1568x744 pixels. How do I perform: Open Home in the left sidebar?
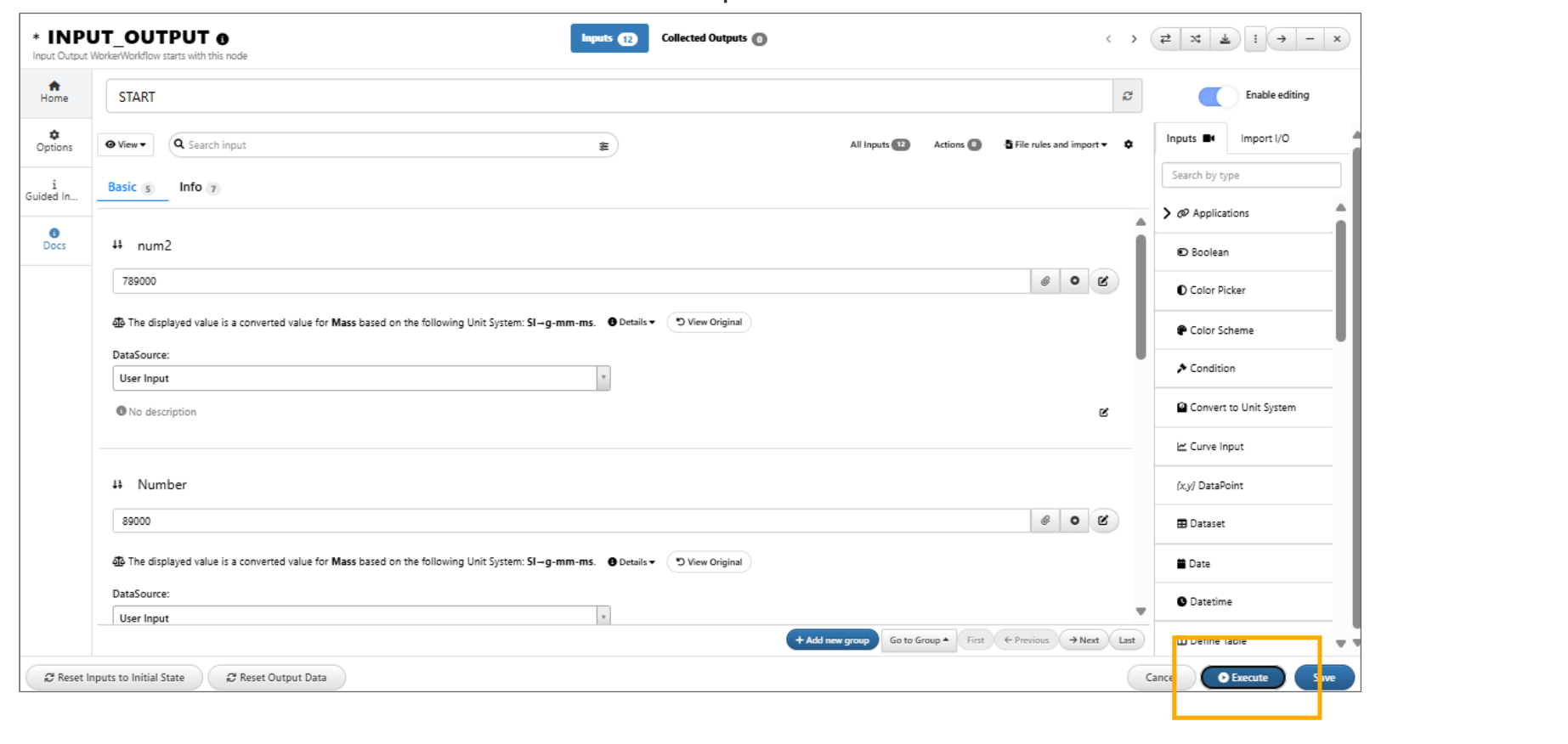pos(54,92)
